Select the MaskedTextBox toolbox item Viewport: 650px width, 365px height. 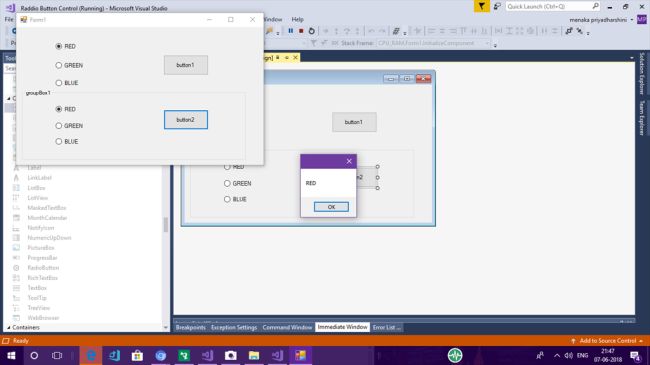point(46,208)
